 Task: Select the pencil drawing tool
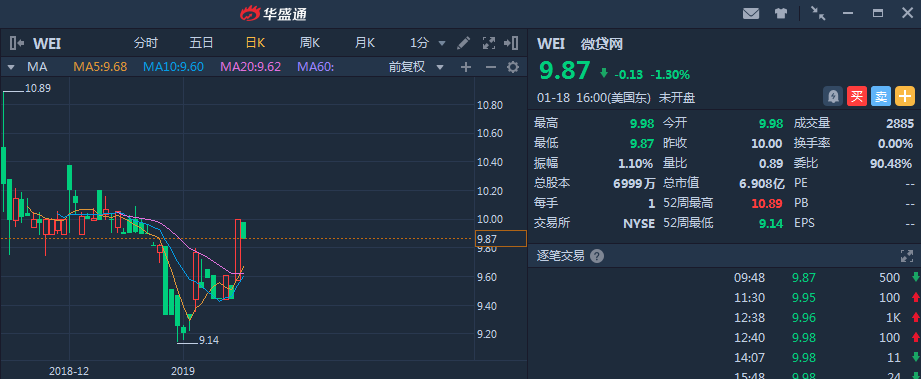pos(463,43)
